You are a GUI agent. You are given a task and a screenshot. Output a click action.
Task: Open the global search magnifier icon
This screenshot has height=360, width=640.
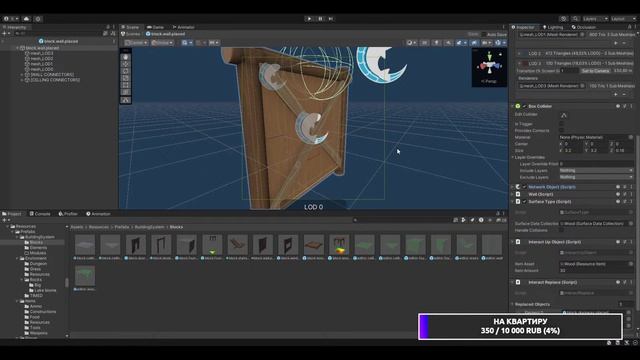576,19
